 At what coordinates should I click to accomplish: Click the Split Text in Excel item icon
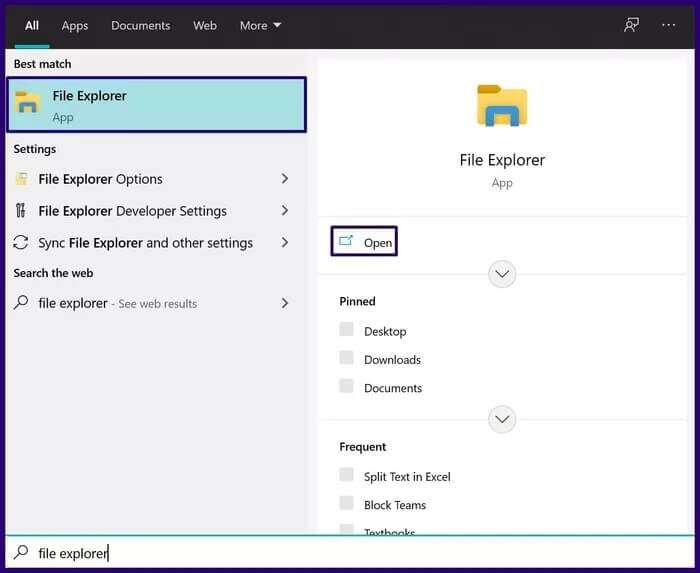[x=346, y=474]
